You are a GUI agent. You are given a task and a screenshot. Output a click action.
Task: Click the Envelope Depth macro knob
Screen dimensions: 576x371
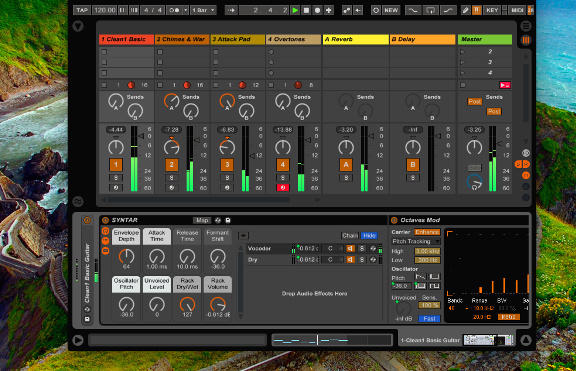pos(126,256)
